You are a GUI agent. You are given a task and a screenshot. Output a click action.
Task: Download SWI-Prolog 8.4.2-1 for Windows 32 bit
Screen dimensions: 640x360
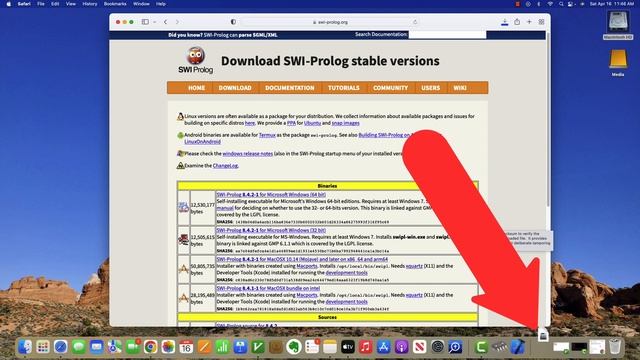[x=271, y=230]
